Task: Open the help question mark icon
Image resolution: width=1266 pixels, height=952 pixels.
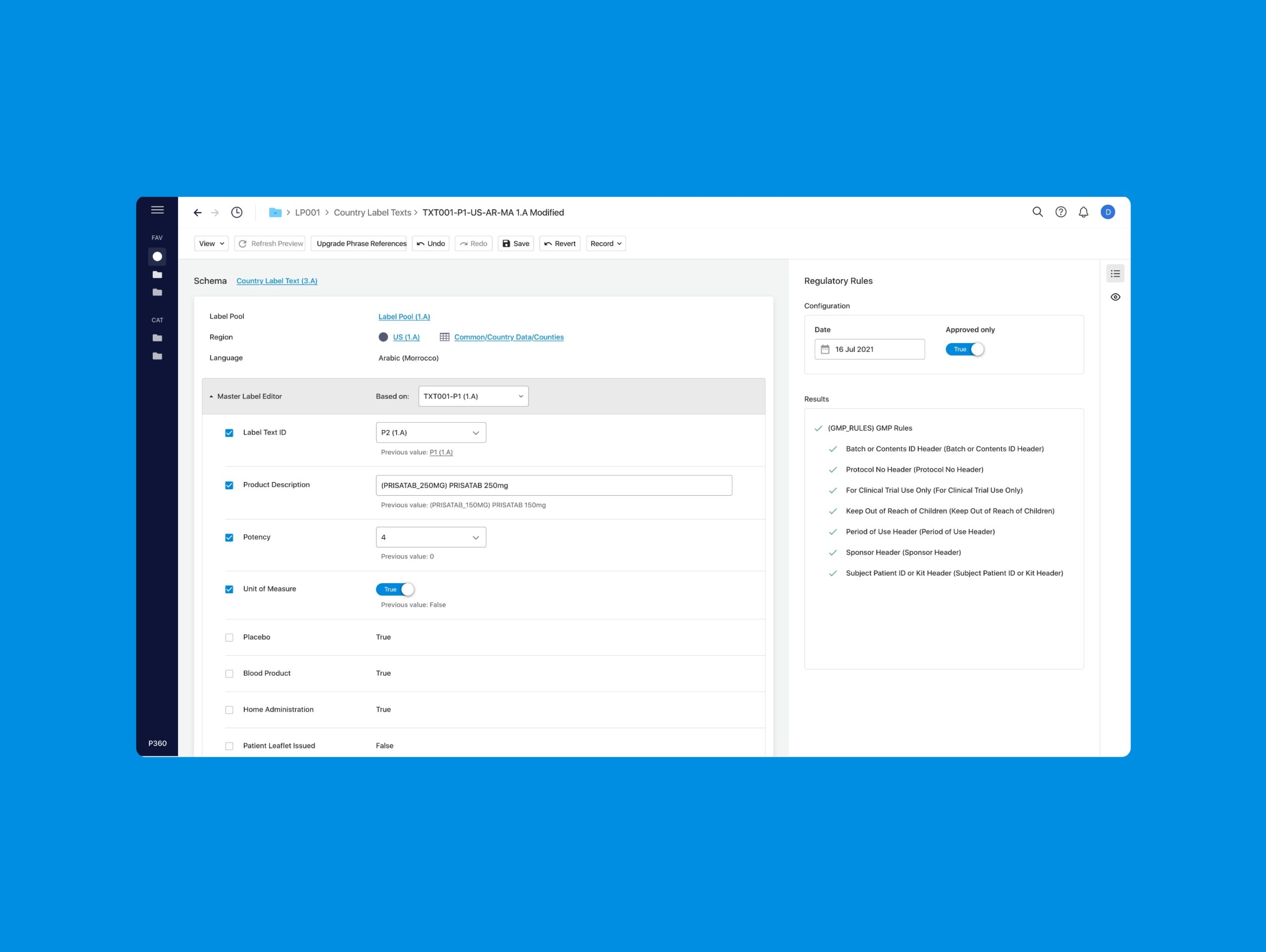Action: 1061,212
